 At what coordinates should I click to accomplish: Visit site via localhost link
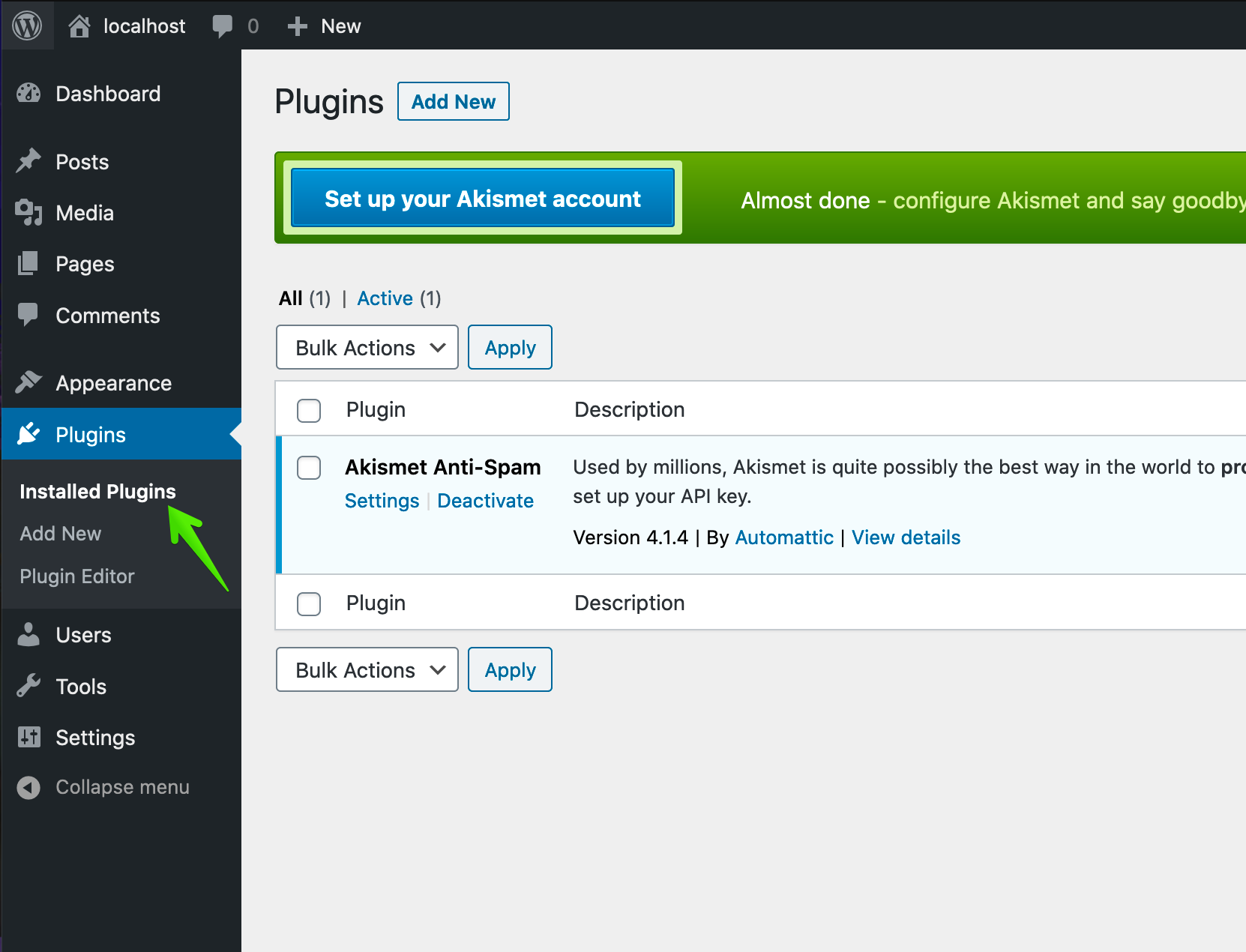144,26
